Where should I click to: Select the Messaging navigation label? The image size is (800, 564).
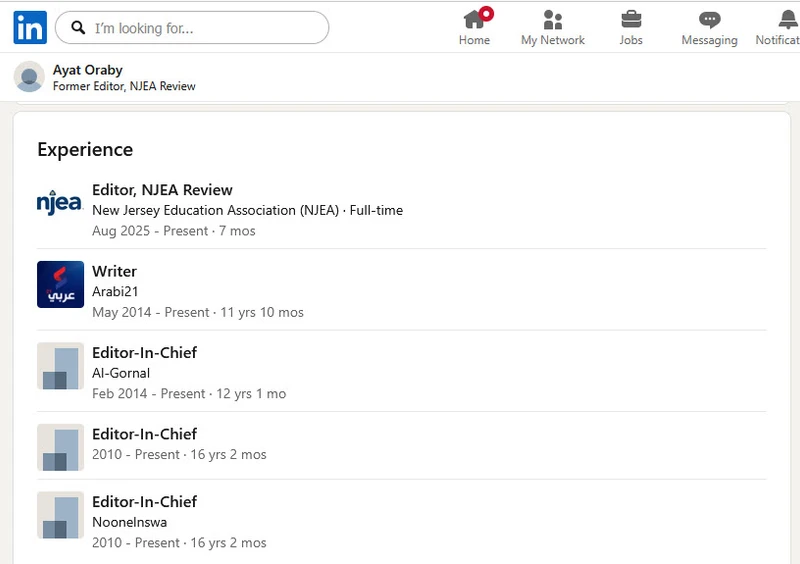click(709, 40)
